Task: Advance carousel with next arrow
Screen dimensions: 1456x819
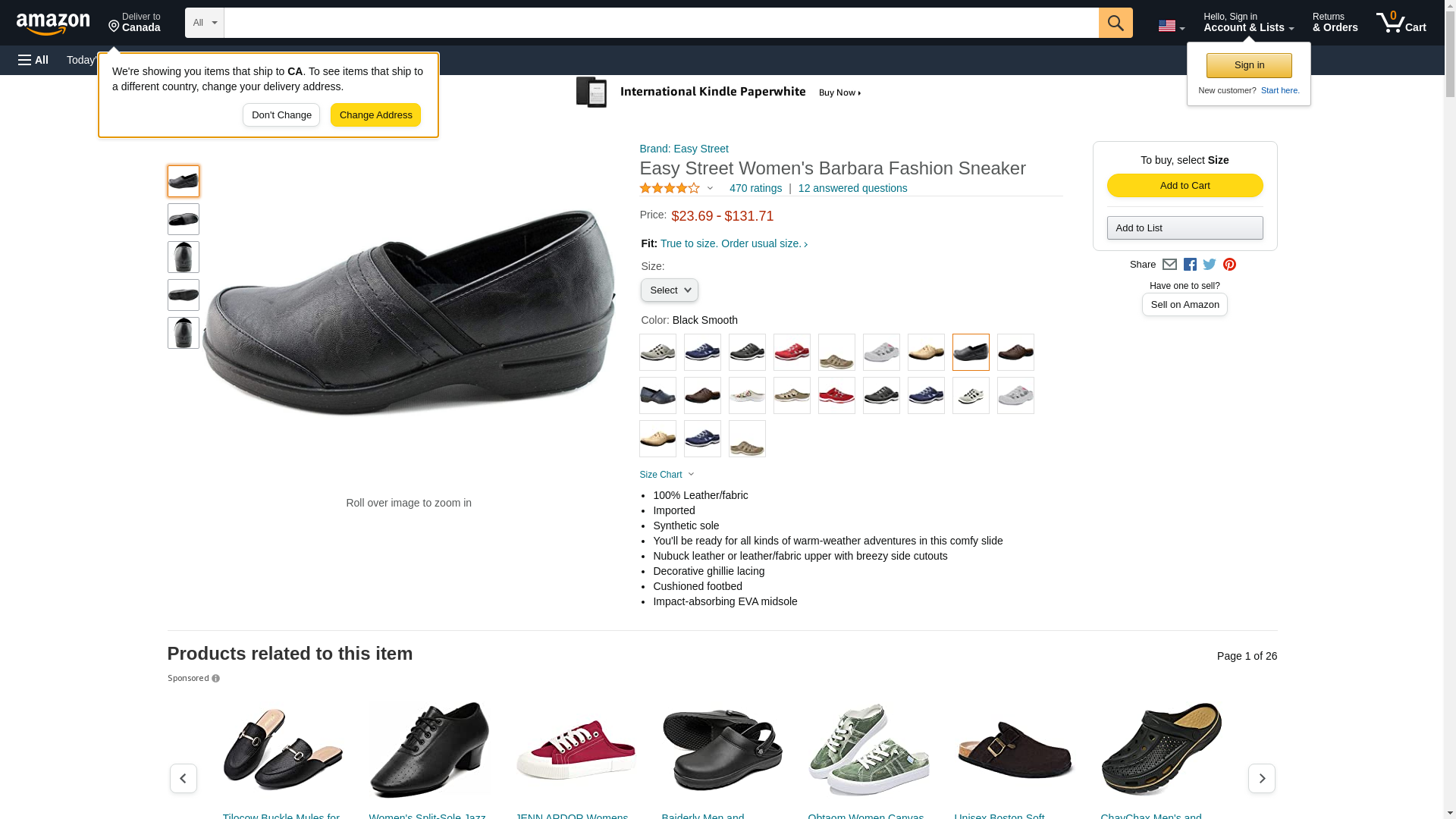Action: 1261,778
